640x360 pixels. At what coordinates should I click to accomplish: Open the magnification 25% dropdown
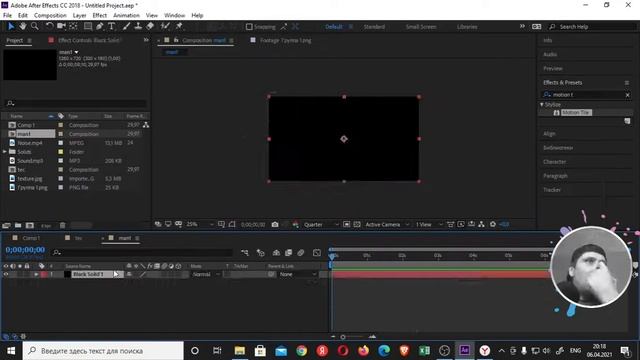[x=200, y=224]
